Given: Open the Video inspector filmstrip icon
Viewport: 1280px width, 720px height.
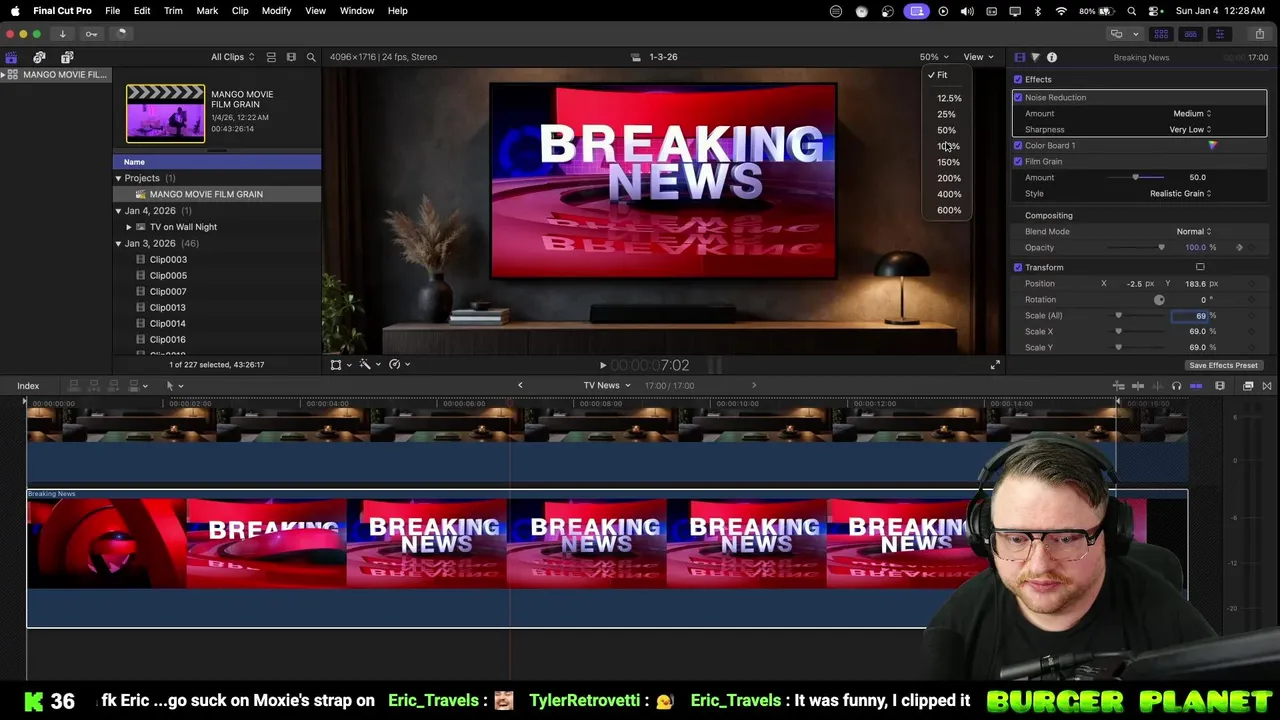Looking at the screenshot, I should coord(1019,57).
